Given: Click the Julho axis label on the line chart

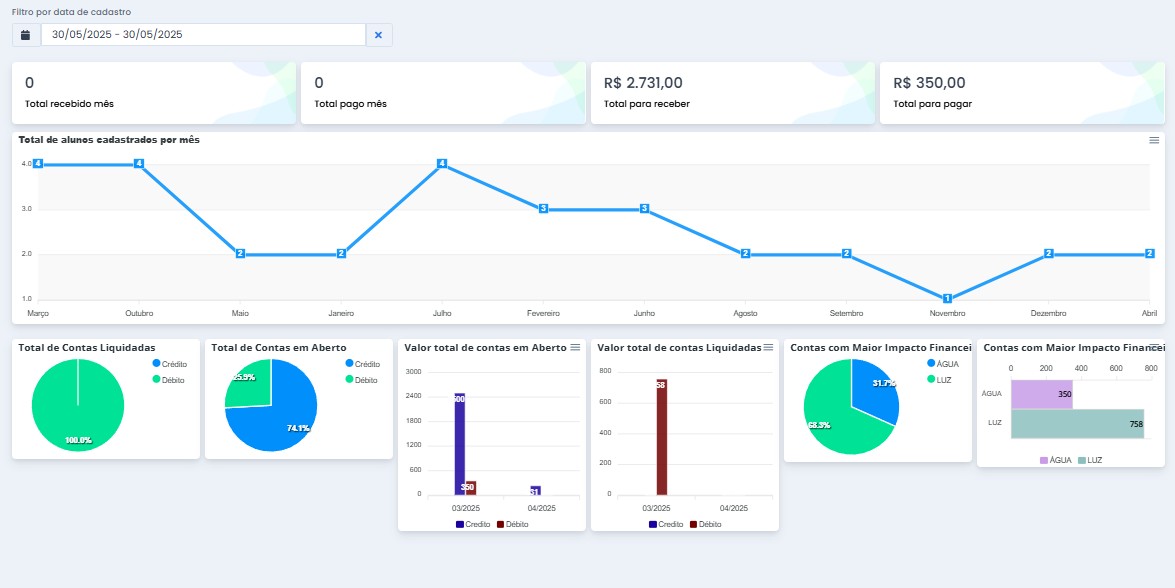Looking at the screenshot, I should coord(442,313).
